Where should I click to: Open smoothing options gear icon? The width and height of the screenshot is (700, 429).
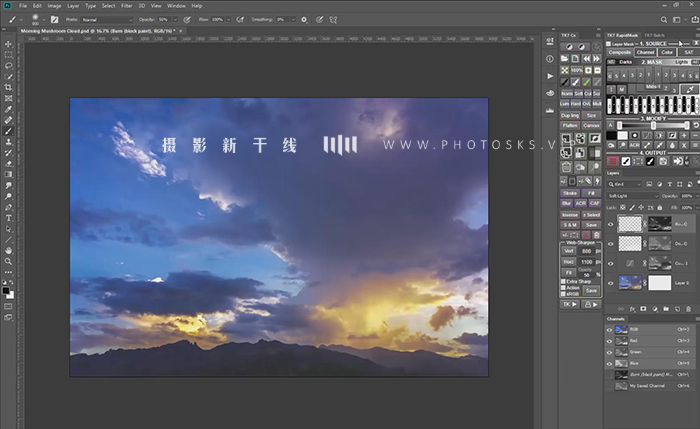pos(304,20)
